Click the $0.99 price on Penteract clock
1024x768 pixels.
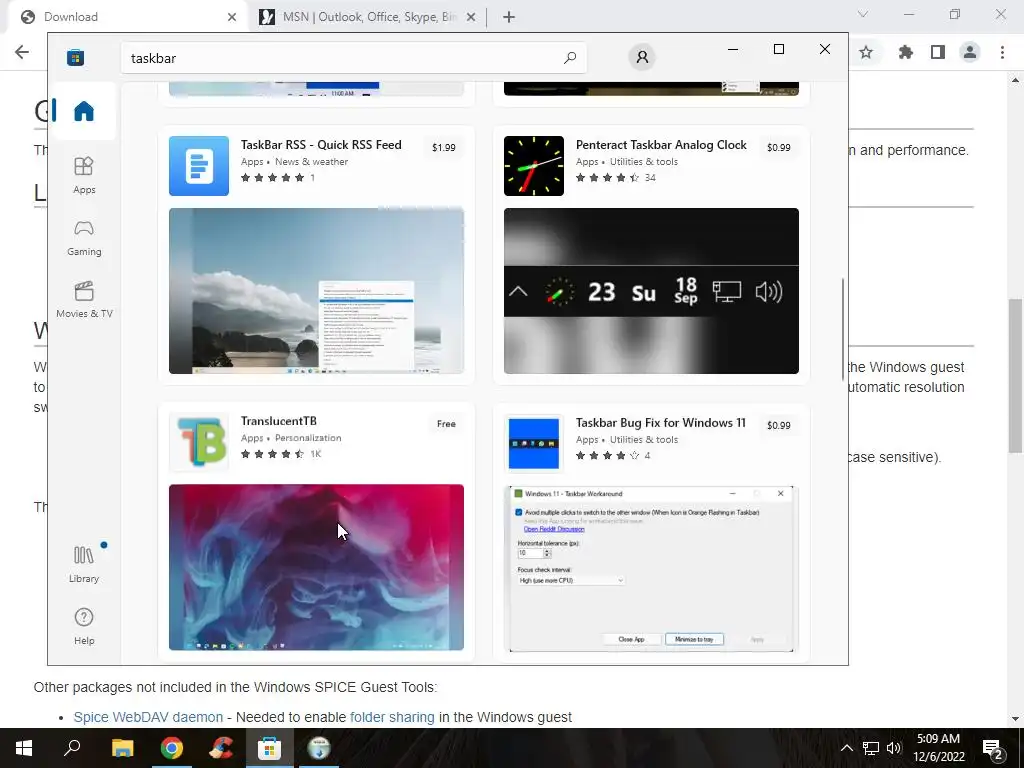point(778,148)
